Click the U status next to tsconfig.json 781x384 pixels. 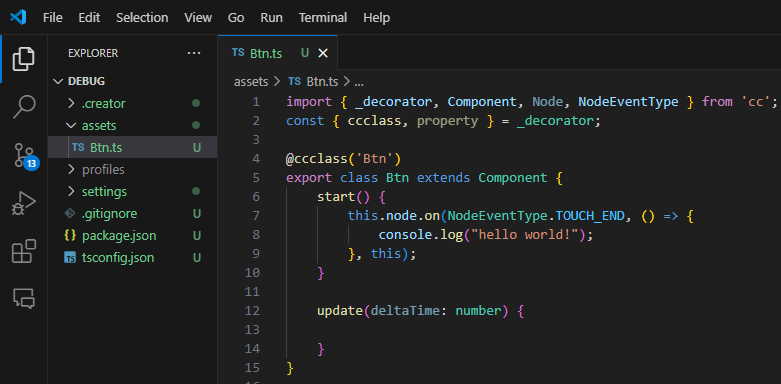[x=197, y=258]
